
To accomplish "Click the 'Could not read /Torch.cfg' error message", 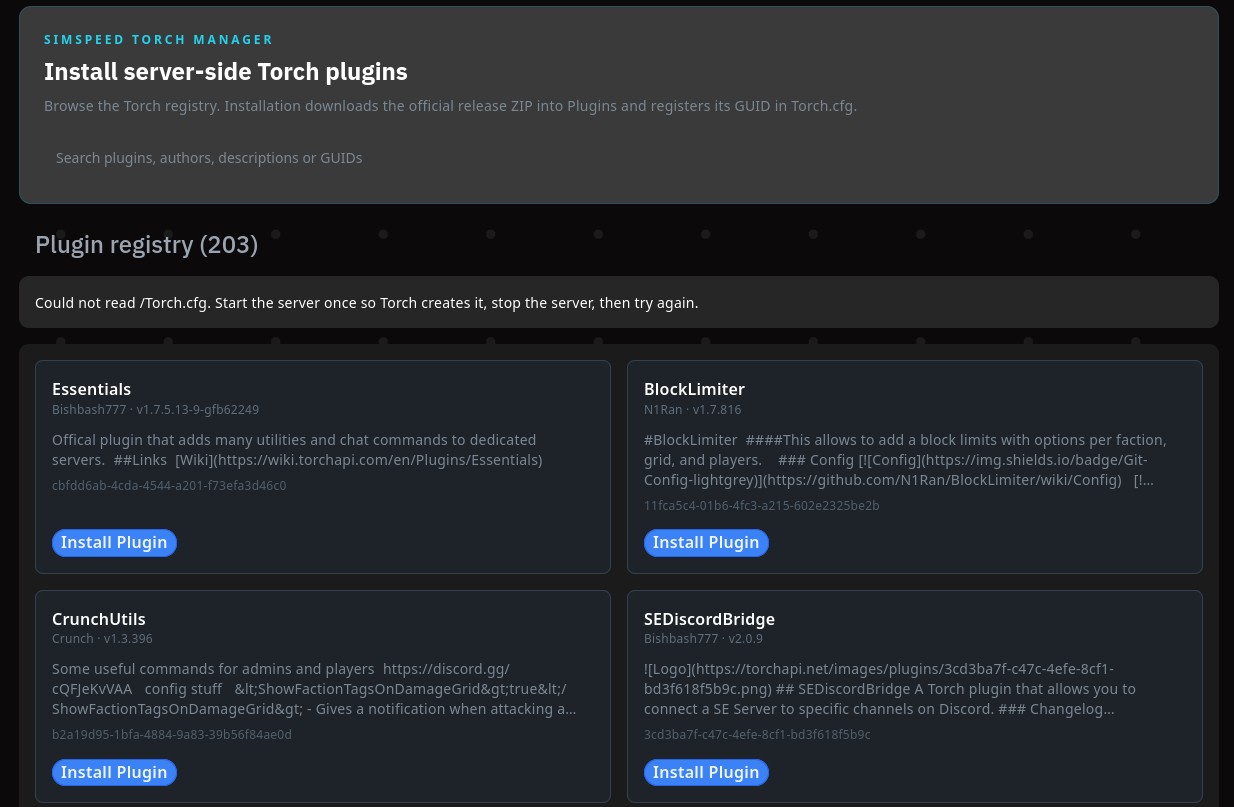I will [366, 302].
